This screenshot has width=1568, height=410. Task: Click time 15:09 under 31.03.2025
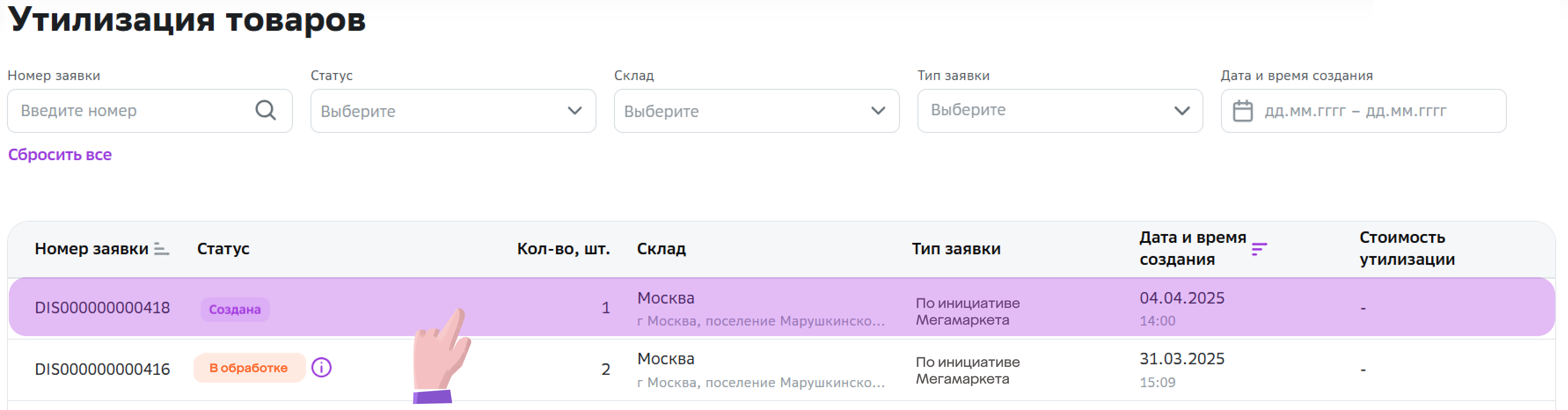coord(1157,383)
